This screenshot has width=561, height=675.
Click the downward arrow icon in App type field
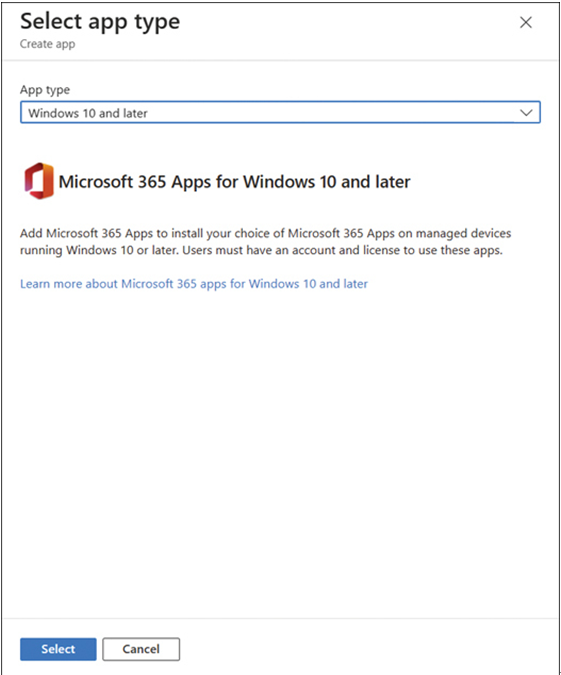coord(526,113)
